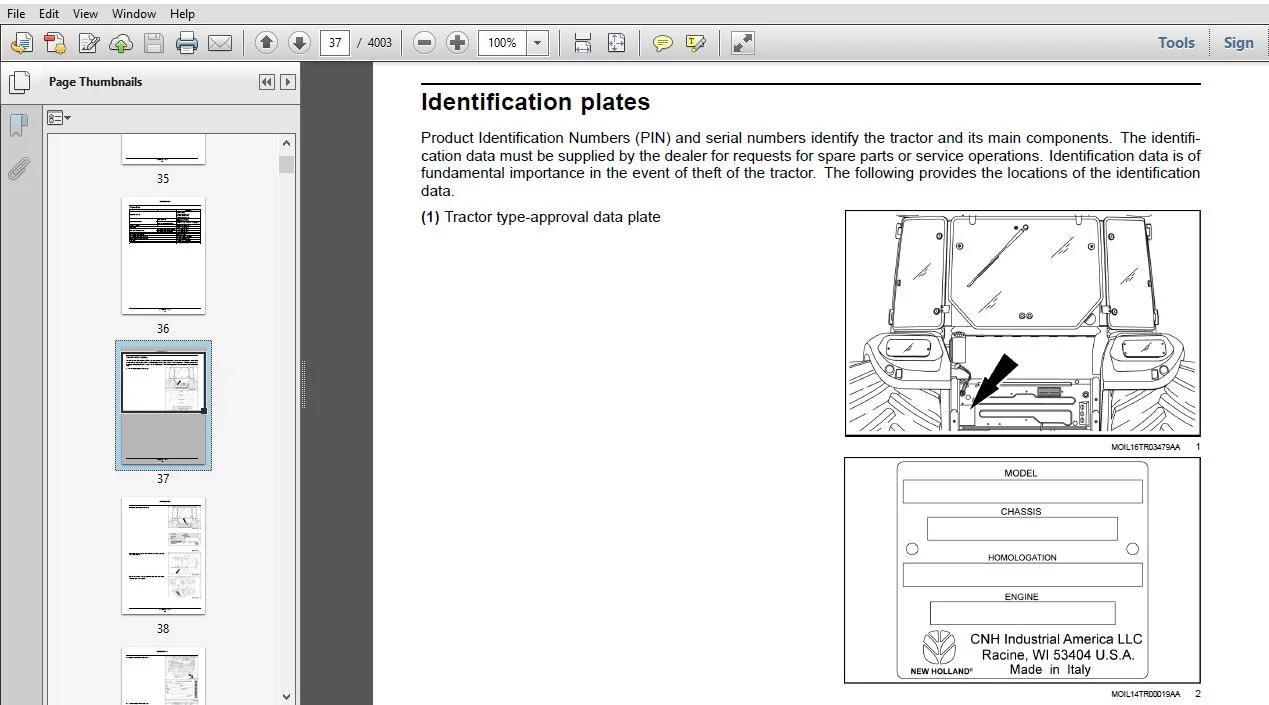Image resolution: width=1269 pixels, height=705 pixels.
Task: Open the Window menu
Action: point(134,14)
